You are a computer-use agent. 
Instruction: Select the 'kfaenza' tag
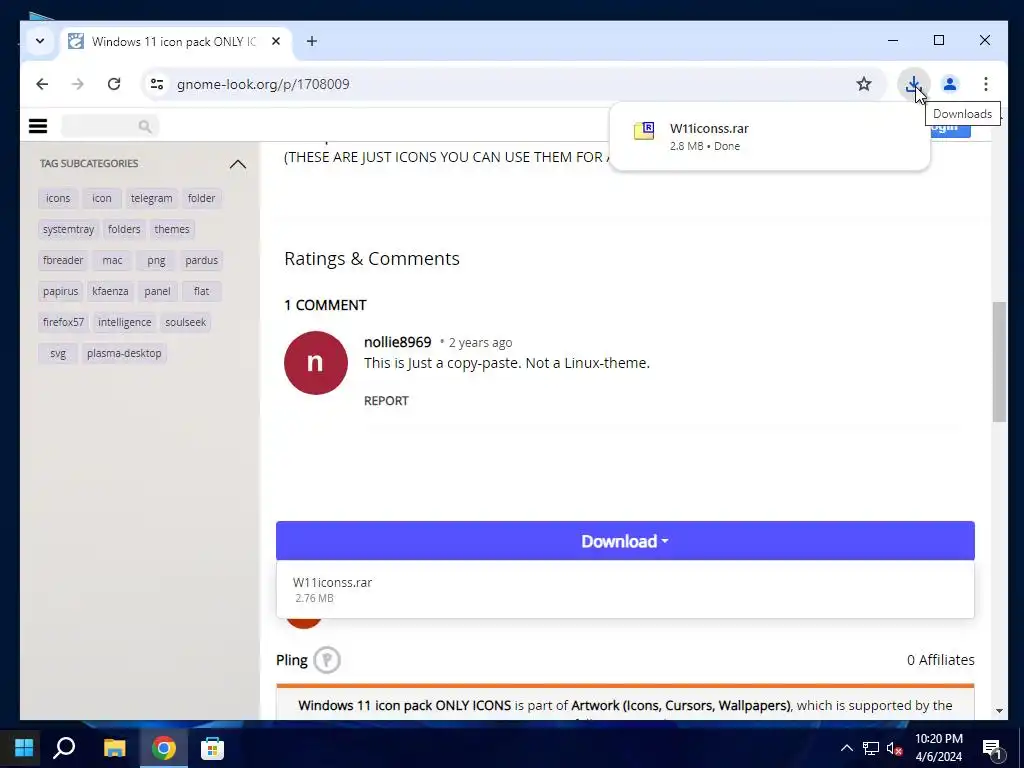tap(110, 291)
